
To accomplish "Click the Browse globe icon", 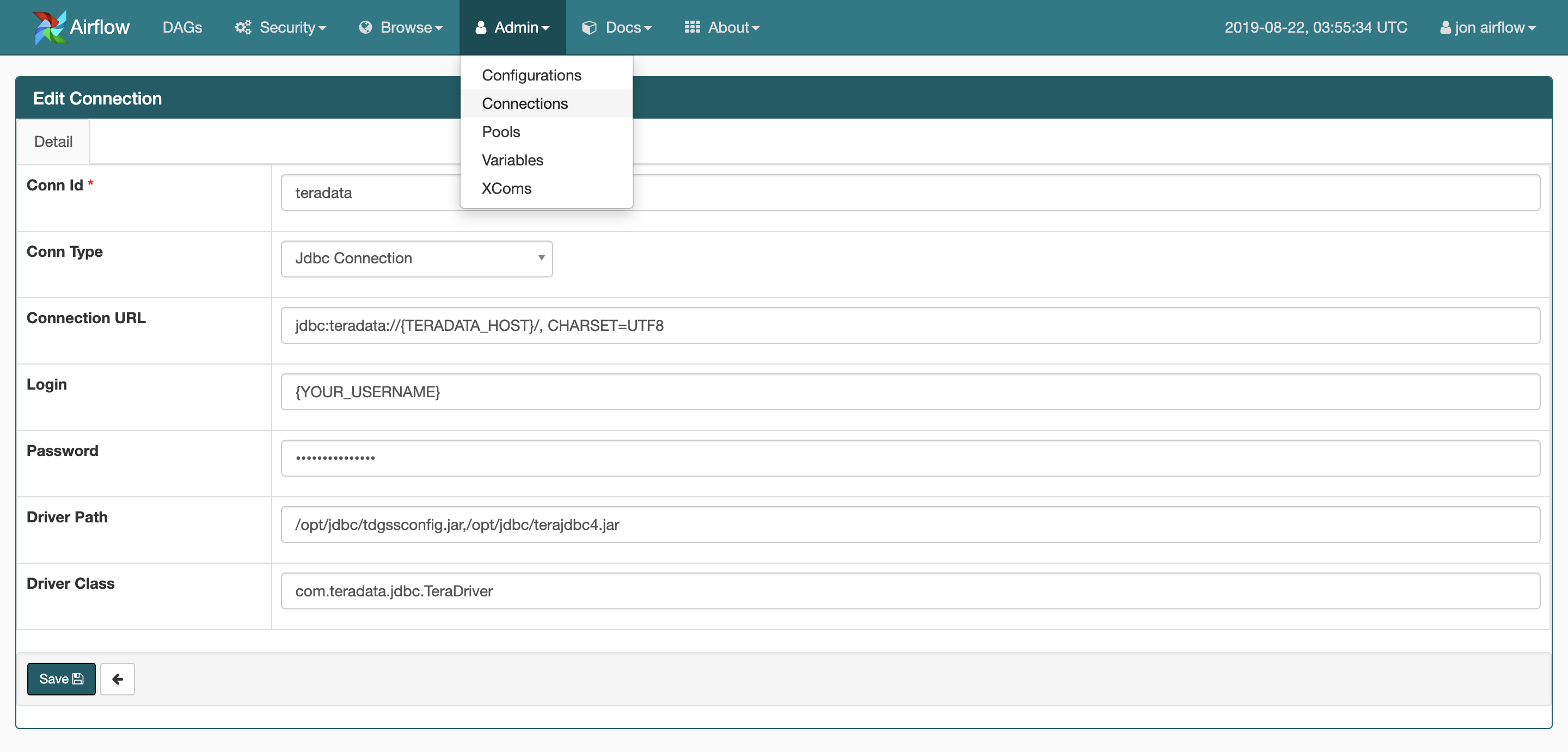I will coord(366,27).
